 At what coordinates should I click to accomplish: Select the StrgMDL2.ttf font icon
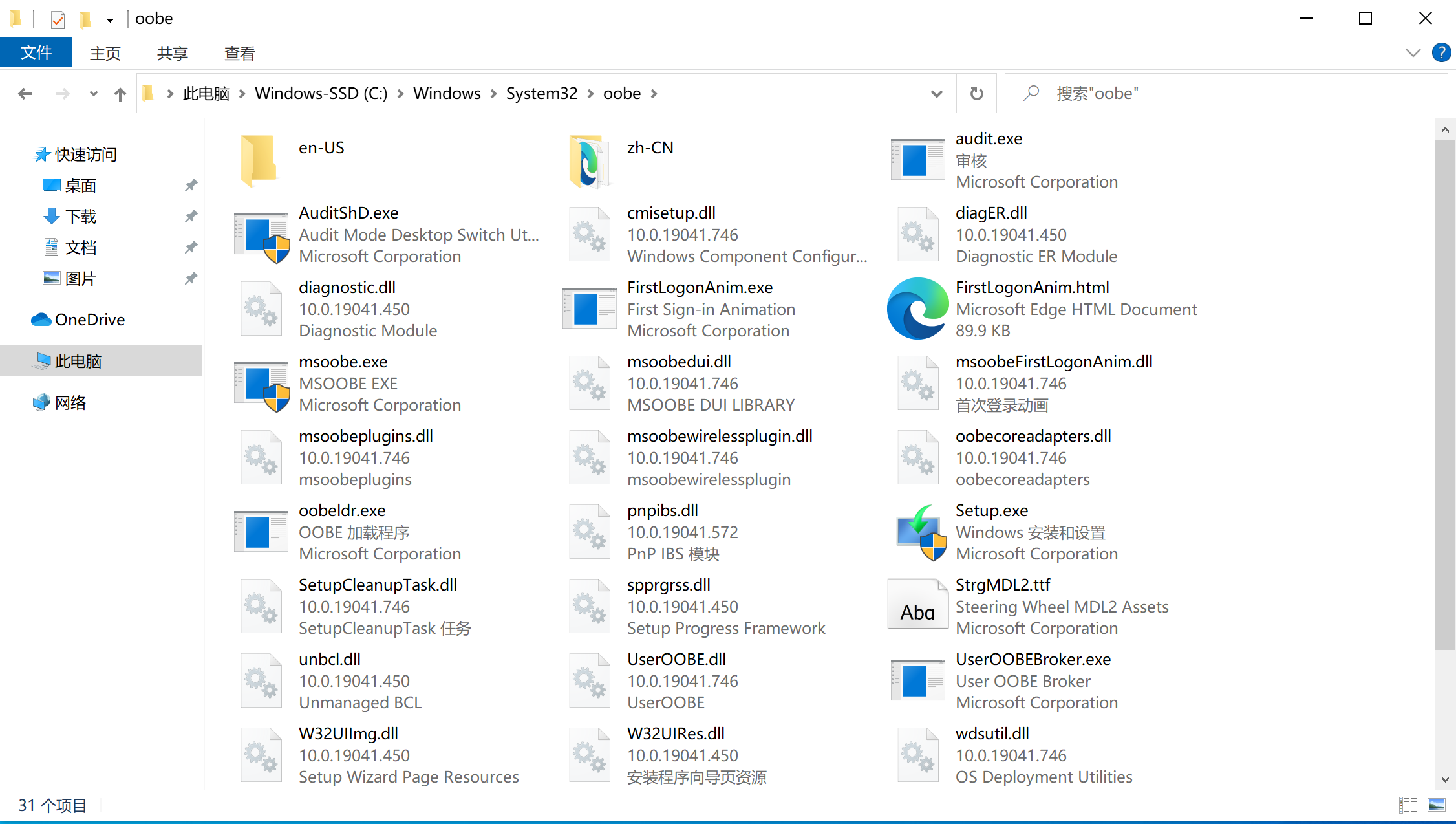[917, 605]
